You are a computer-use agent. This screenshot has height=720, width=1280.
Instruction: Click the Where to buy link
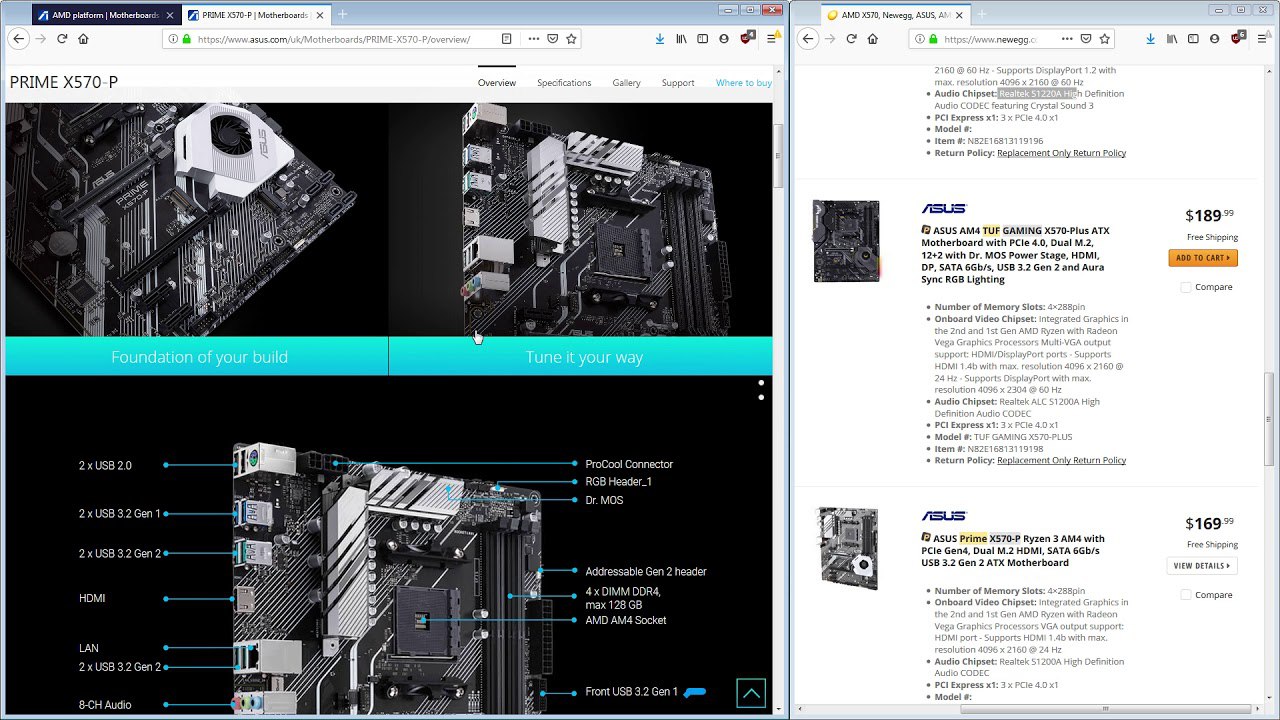click(x=744, y=83)
